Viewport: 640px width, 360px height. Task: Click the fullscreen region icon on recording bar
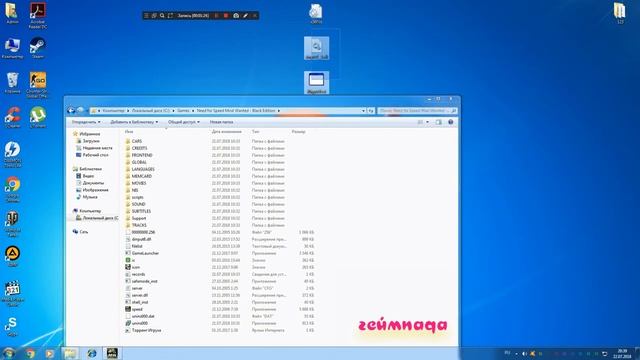coord(170,16)
